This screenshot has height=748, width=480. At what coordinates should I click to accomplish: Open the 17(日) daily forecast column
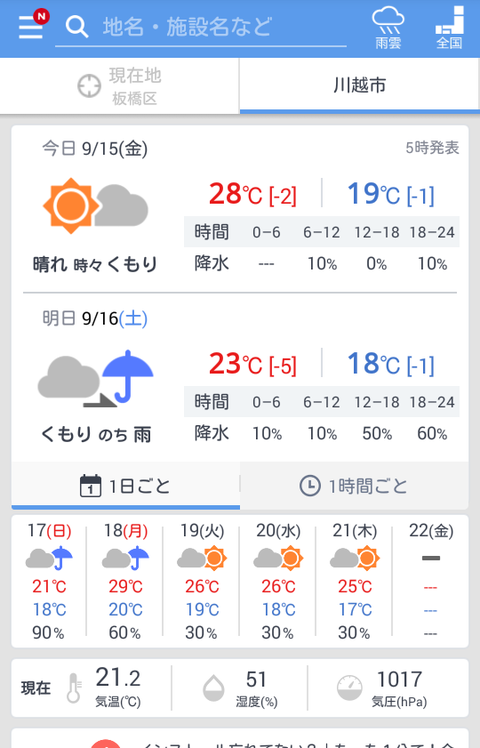tap(49, 581)
